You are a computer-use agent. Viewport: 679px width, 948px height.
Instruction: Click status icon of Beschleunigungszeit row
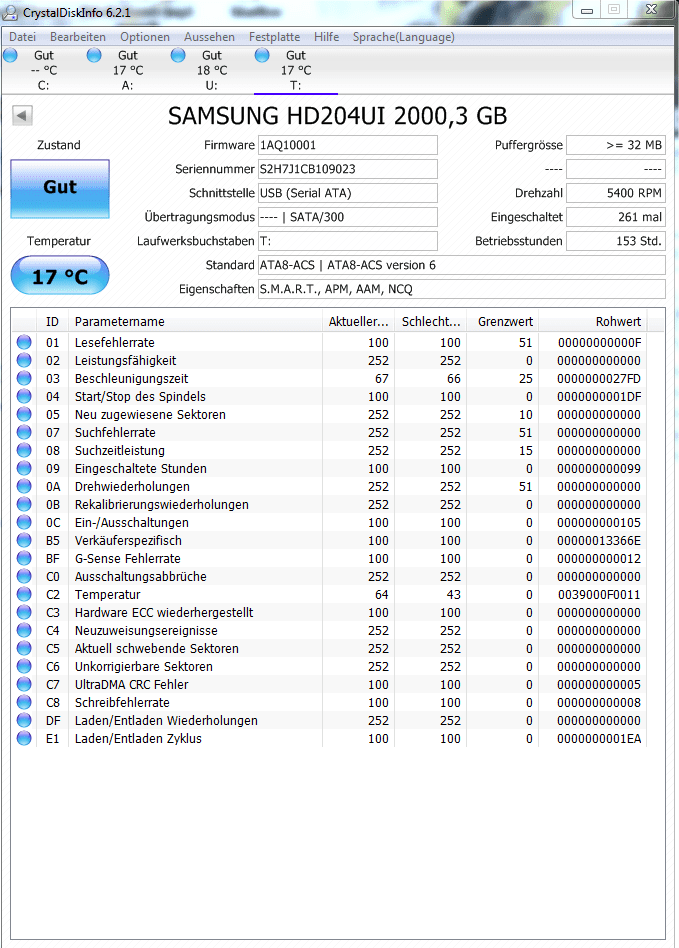pos(24,378)
